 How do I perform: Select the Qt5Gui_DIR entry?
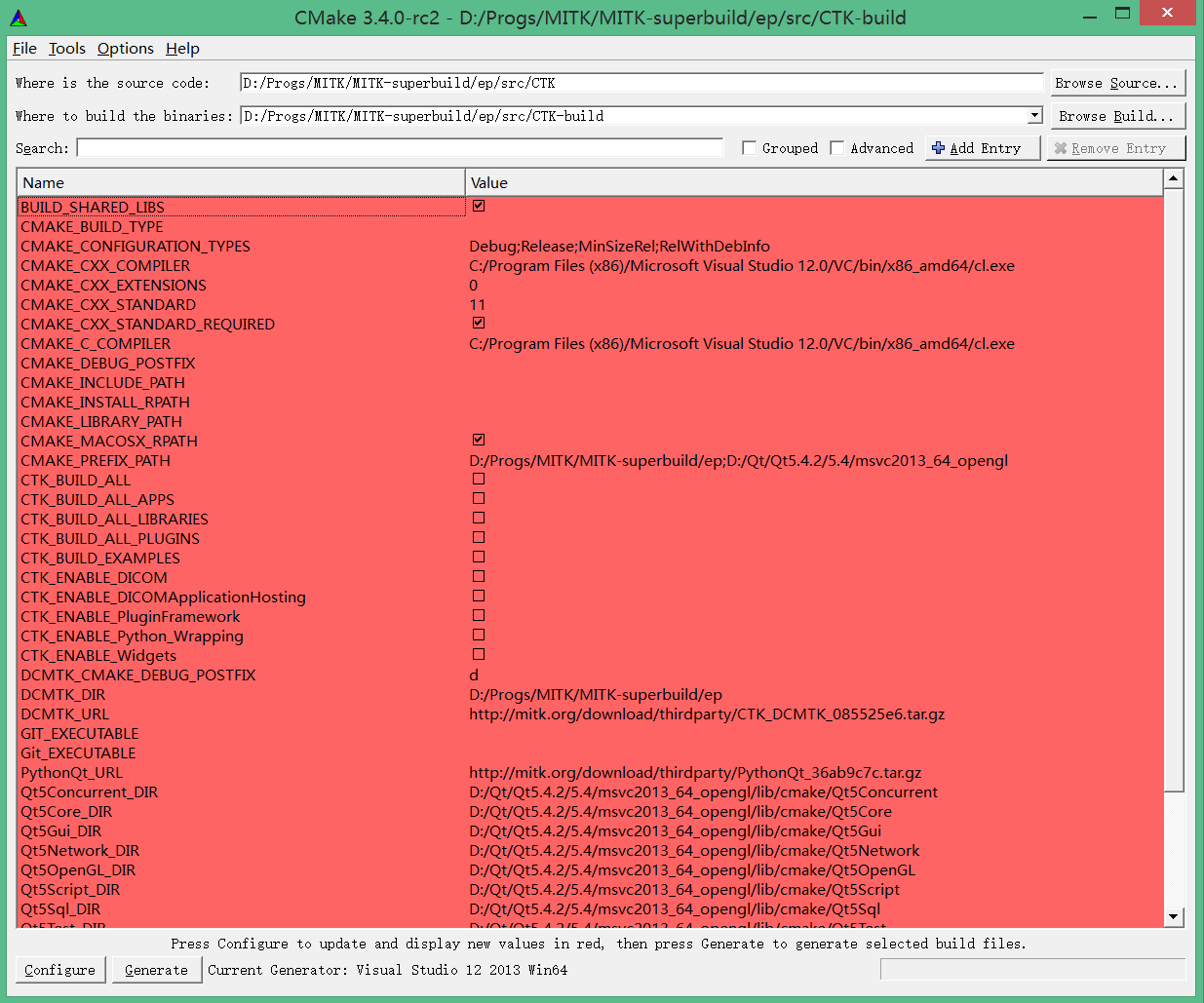pos(61,830)
